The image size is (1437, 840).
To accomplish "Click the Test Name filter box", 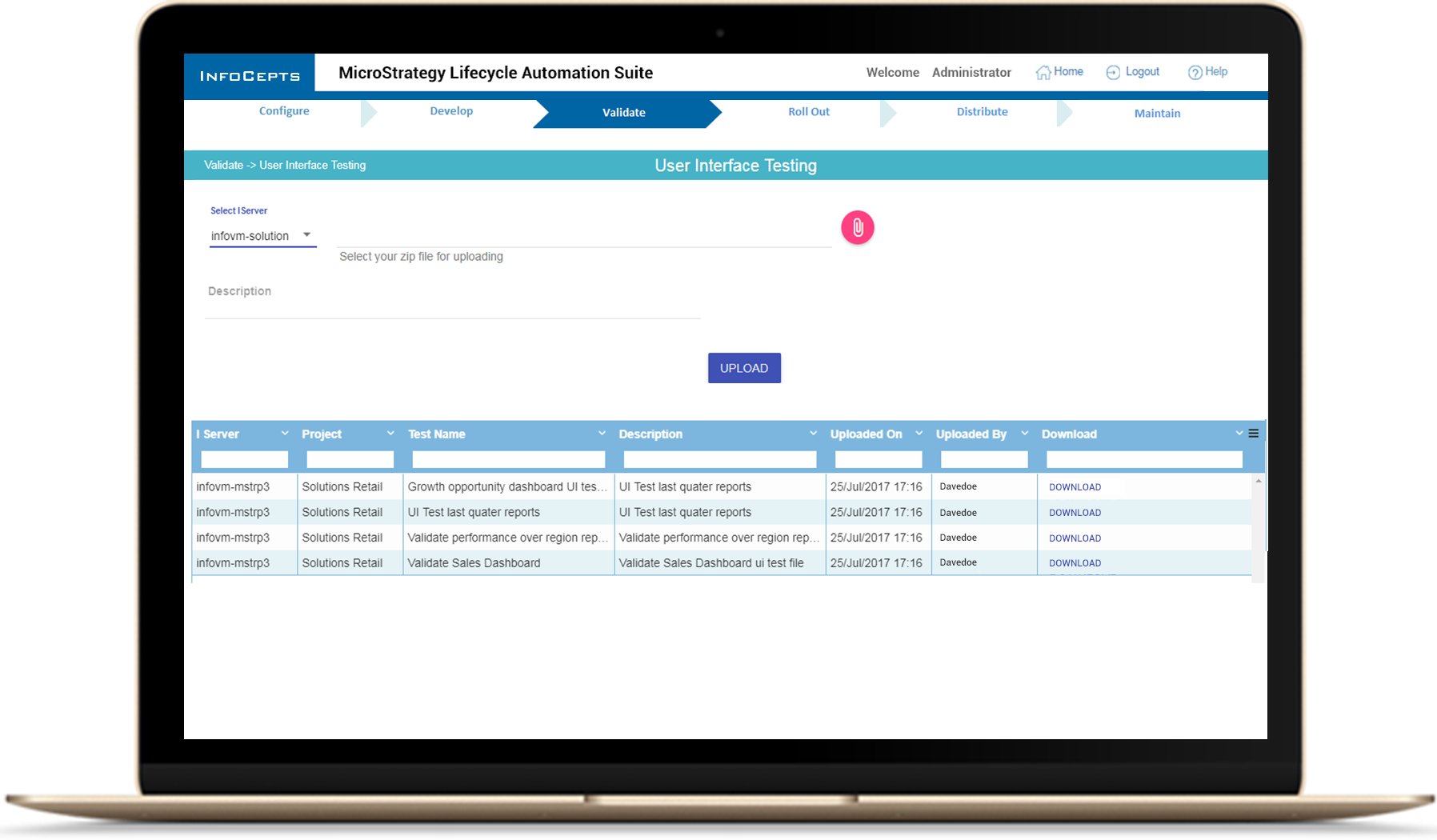I will point(508,459).
